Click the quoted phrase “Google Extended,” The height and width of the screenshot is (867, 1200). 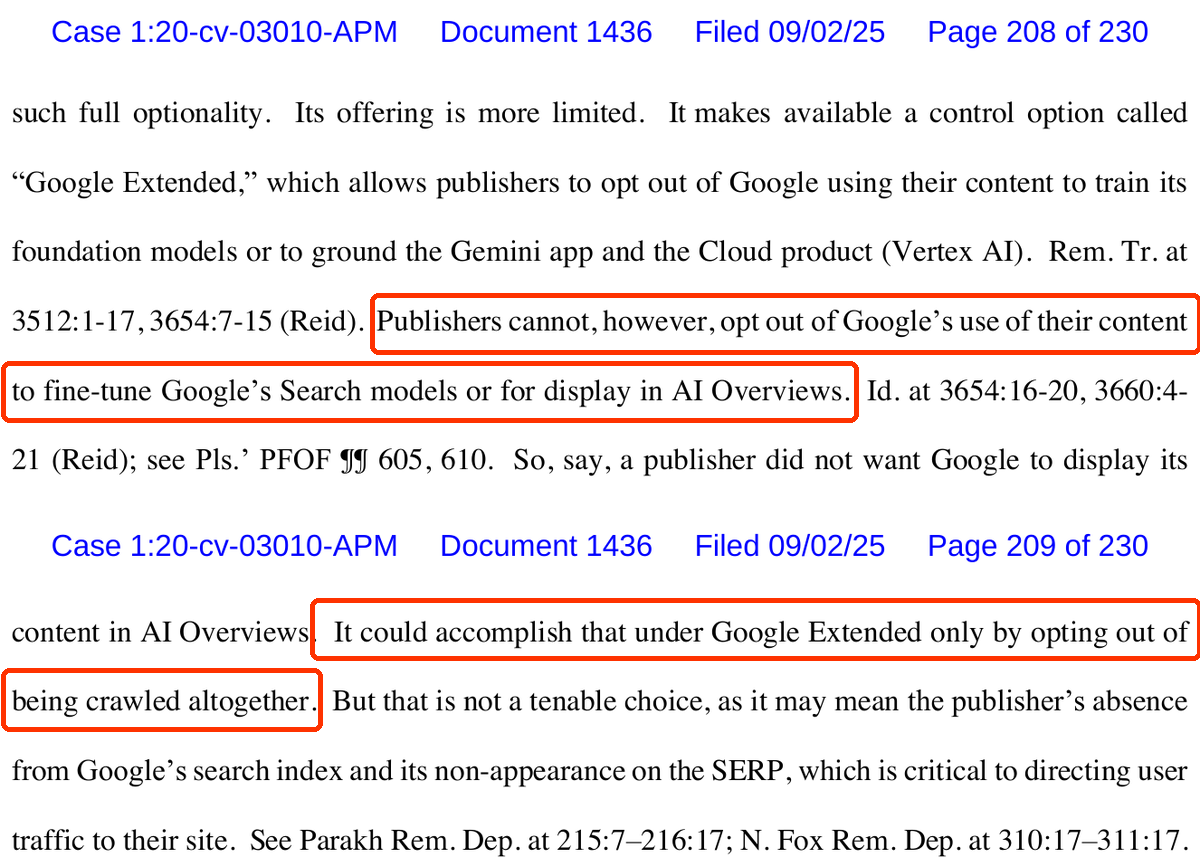coord(135,183)
